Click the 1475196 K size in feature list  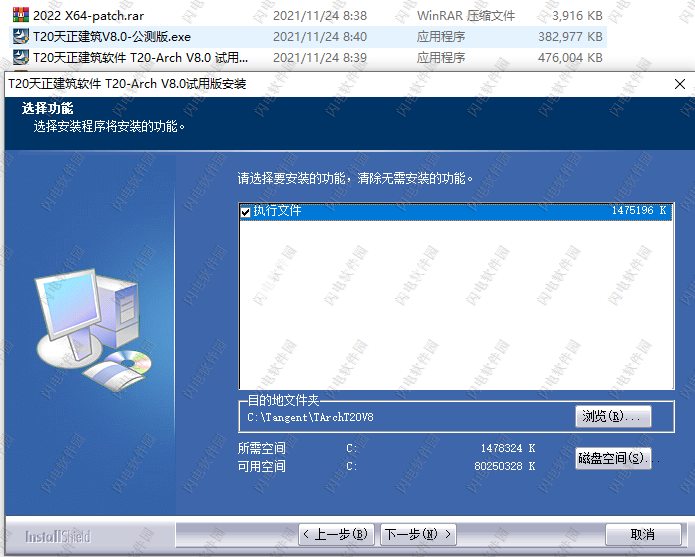pyautogui.click(x=639, y=210)
